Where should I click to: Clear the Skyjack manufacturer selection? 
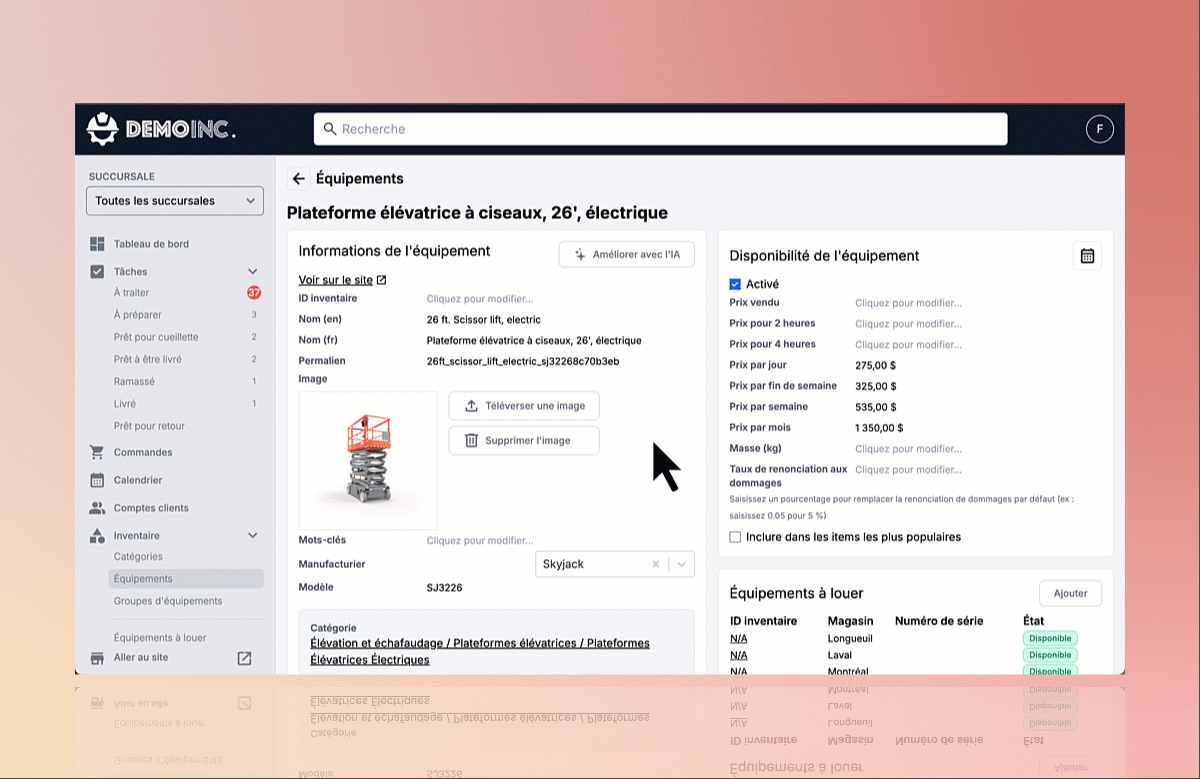tap(656, 564)
